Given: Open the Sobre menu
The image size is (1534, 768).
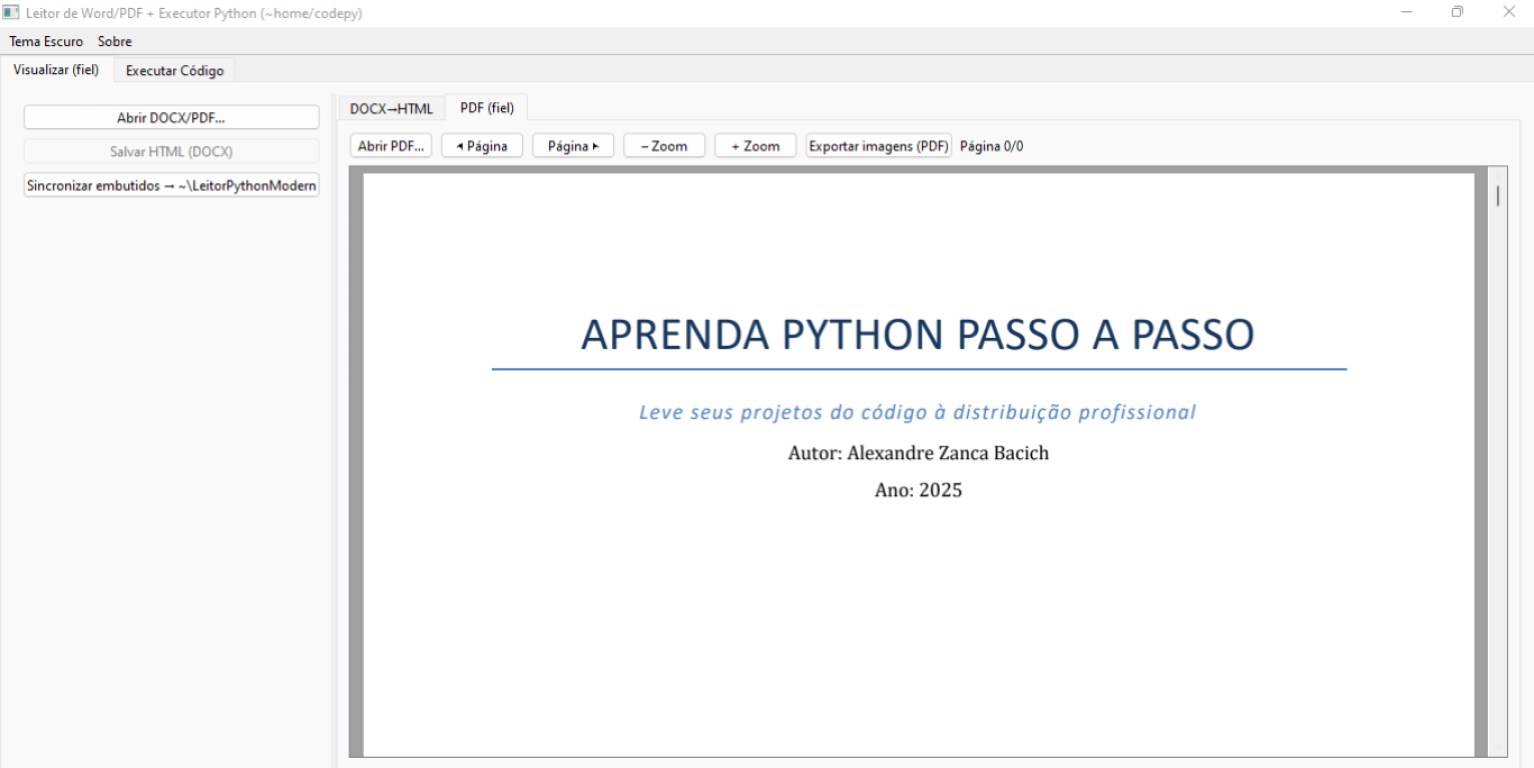Looking at the screenshot, I should pyautogui.click(x=115, y=42).
